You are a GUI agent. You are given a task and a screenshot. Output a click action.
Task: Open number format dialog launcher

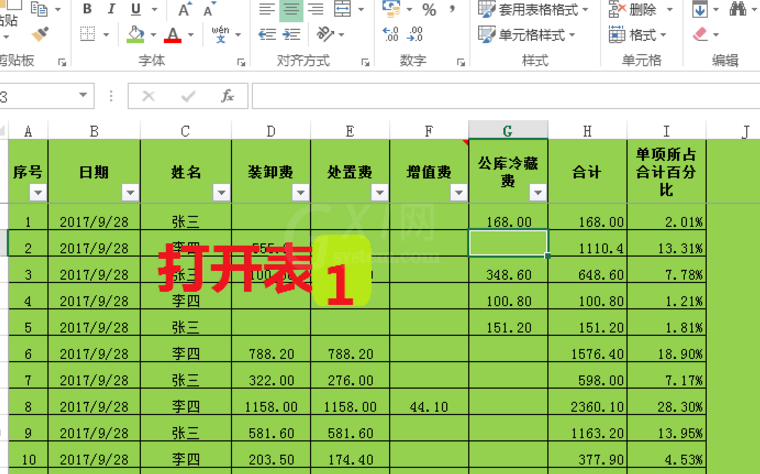460,62
